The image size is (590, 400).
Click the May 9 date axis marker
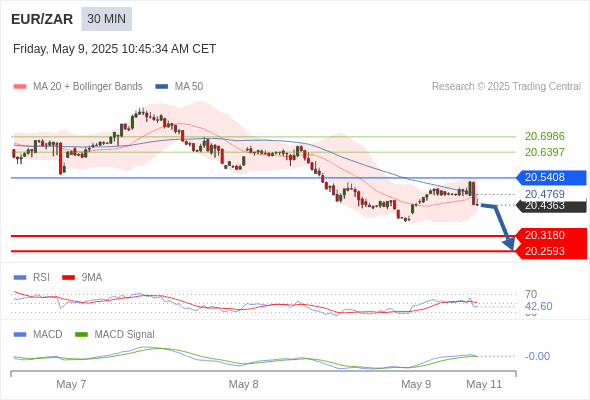click(416, 384)
